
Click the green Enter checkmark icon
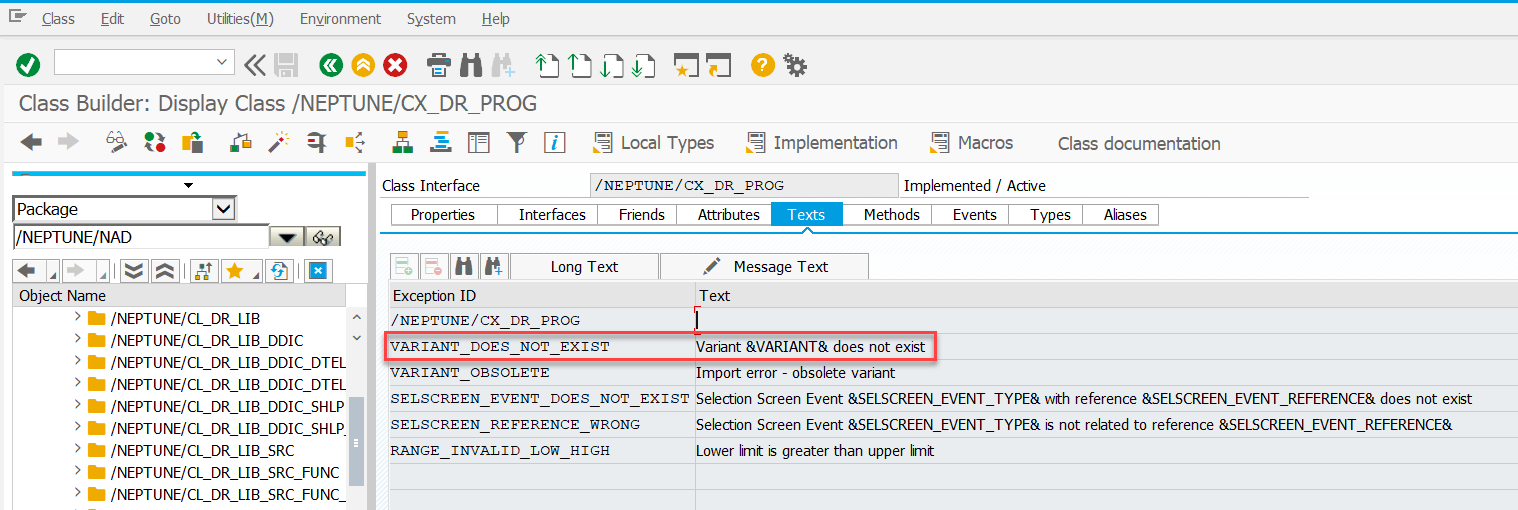coord(28,65)
